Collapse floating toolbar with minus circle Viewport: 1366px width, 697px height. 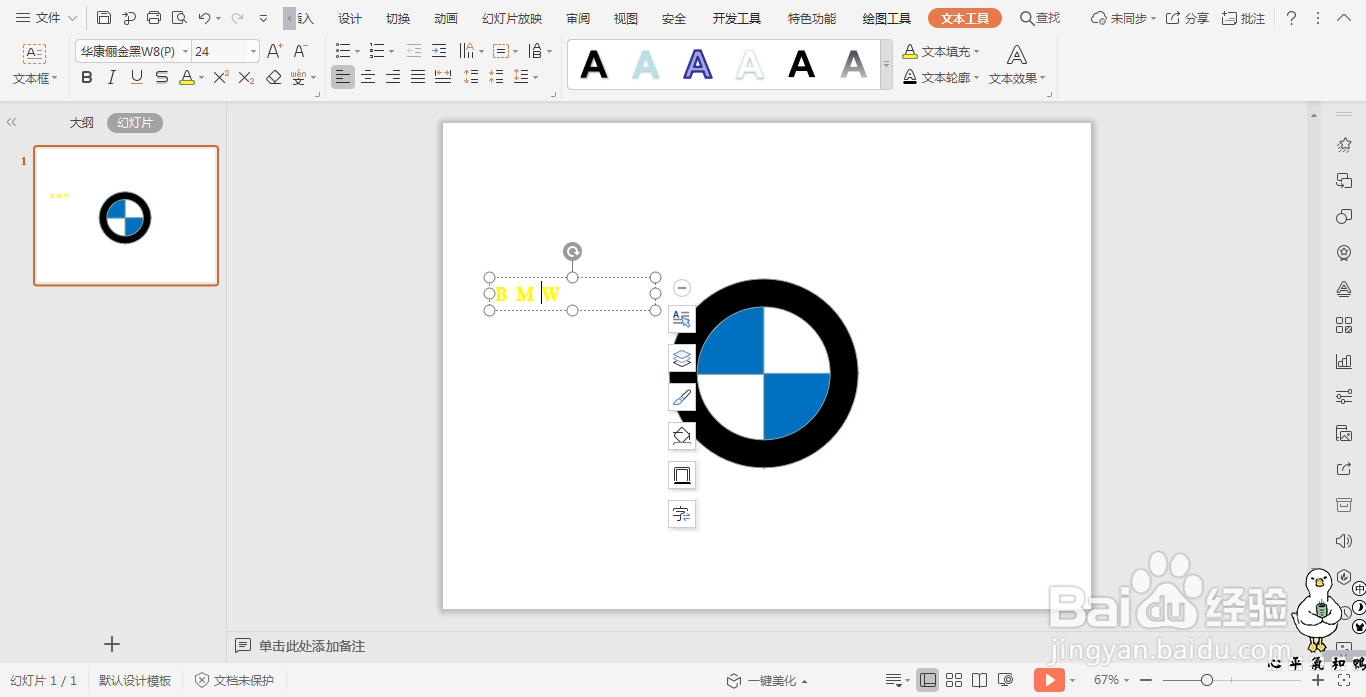[x=682, y=288]
